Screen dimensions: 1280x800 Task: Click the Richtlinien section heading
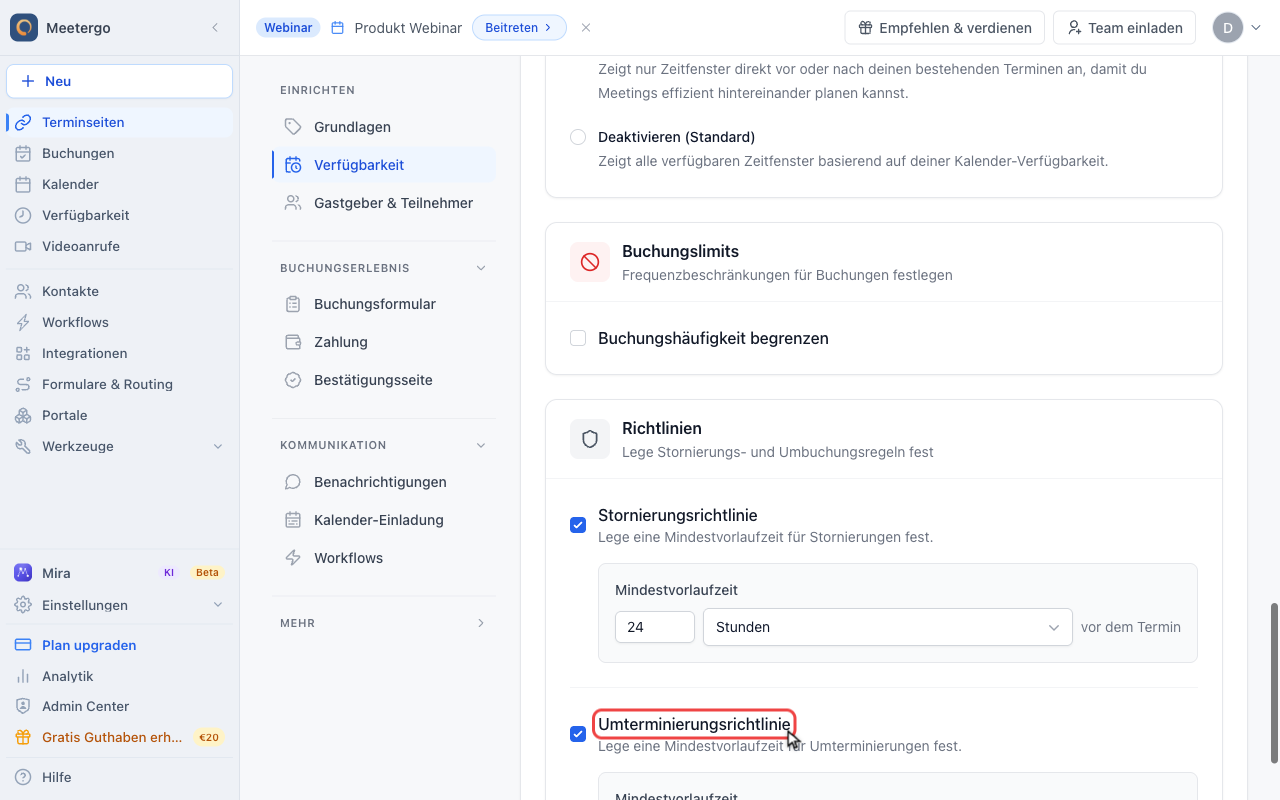(x=662, y=428)
